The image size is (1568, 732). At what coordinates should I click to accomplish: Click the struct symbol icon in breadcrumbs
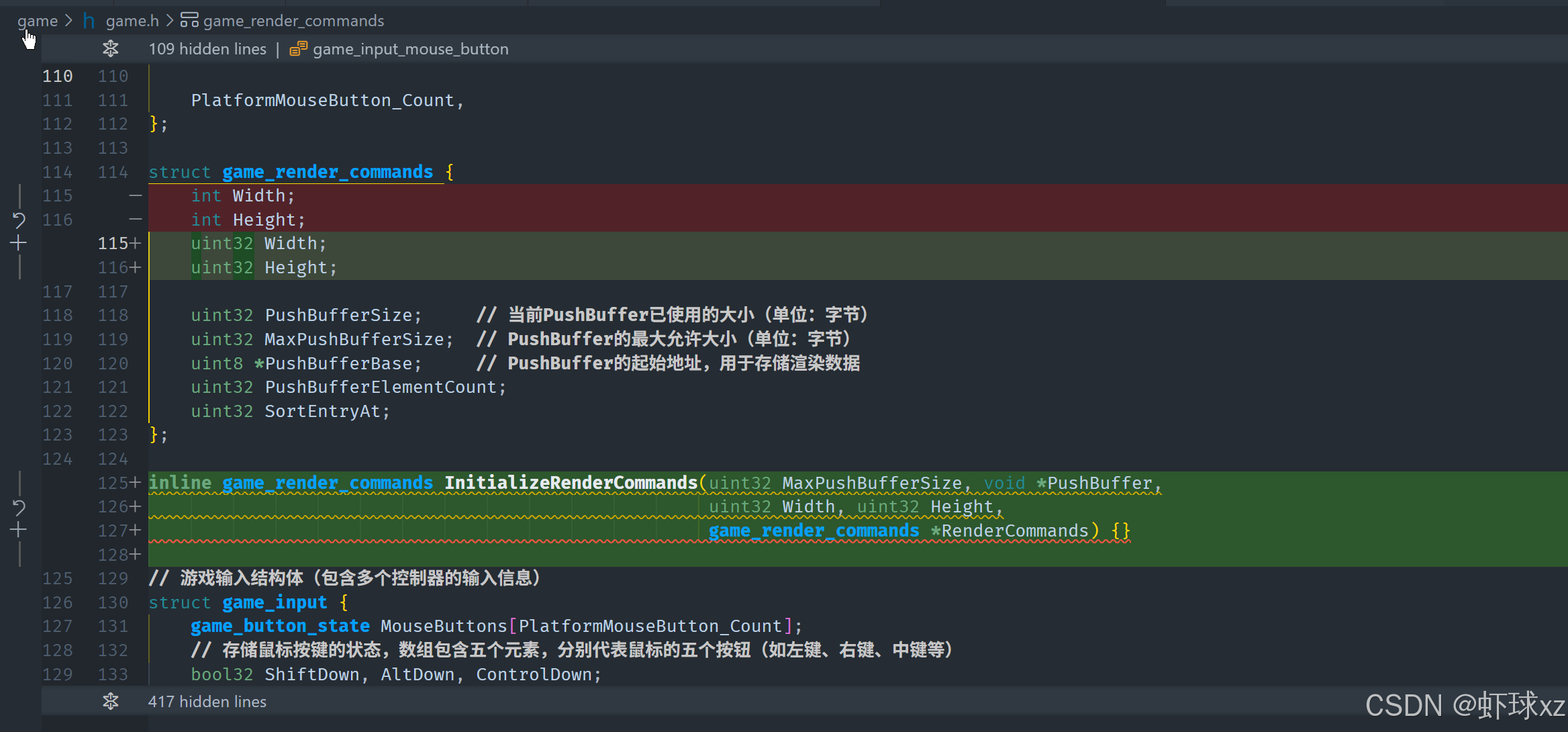coord(189,20)
